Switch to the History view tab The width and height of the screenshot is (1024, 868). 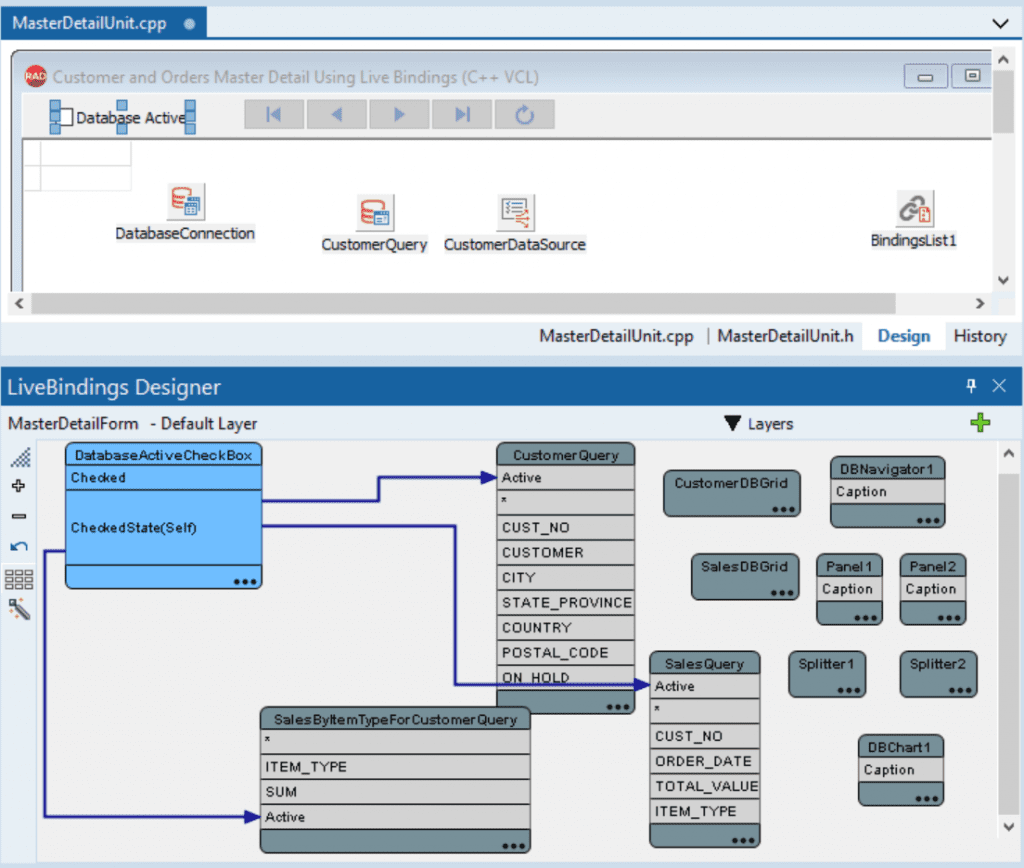980,336
